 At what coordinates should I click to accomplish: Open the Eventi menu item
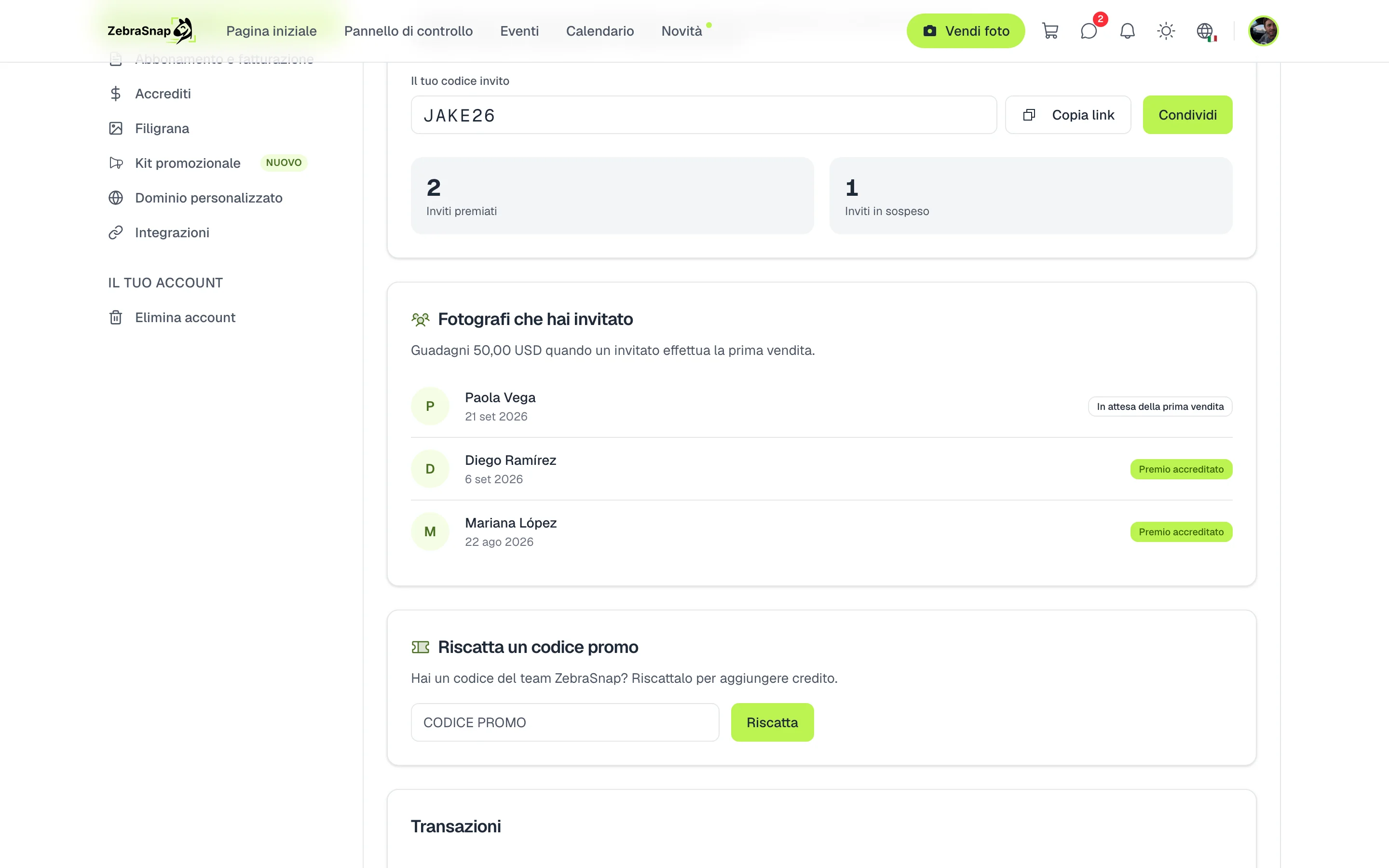[519, 31]
